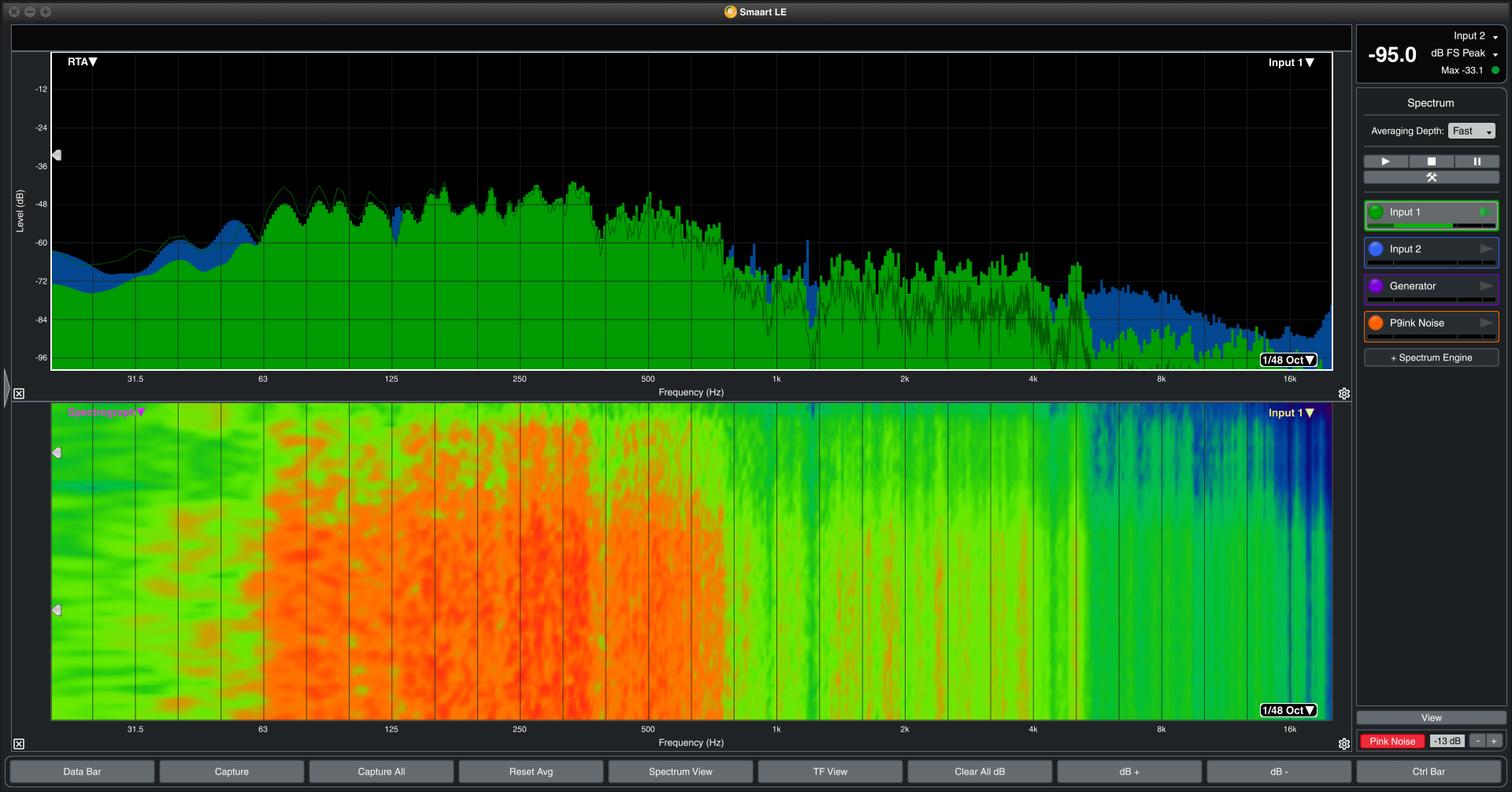Click the RTA level threshold arrow marker
Image resolution: width=1512 pixels, height=792 pixels.
click(x=57, y=155)
